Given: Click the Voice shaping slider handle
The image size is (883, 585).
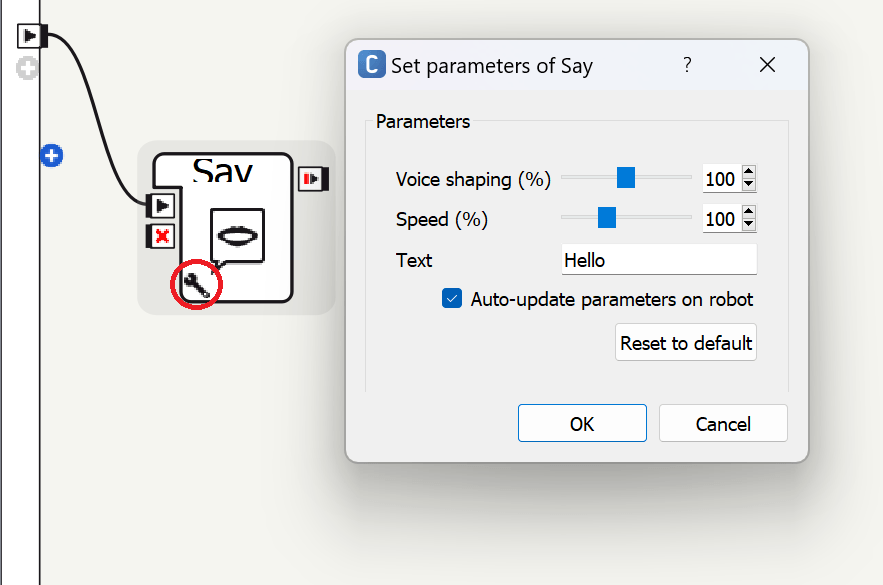Looking at the screenshot, I should pyautogui.click(x=626, y=178).
